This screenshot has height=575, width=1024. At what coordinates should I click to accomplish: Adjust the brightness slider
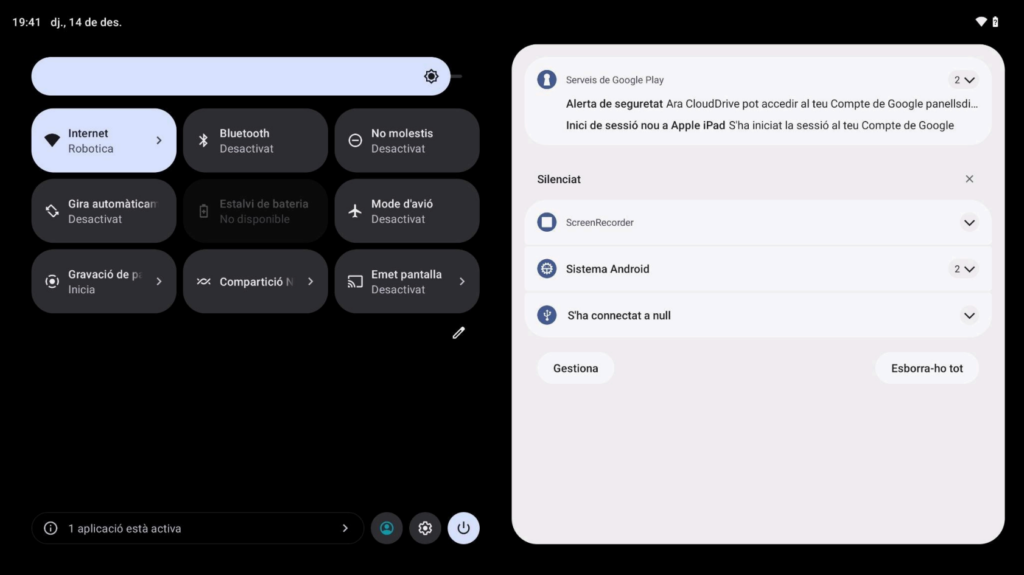click(240, 76)
